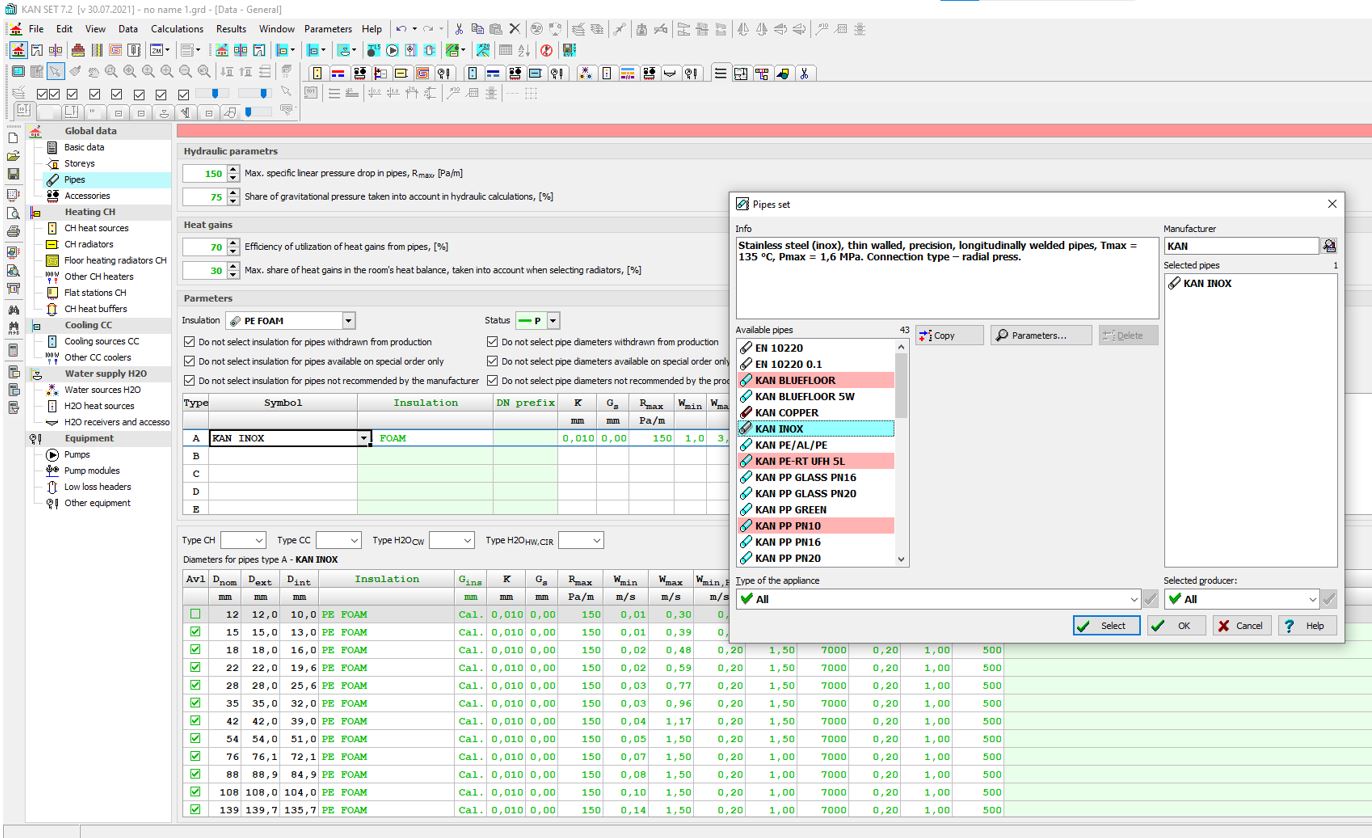1372x838 pixels.
Task: Click the Help button in Pipes set dialog
Action: coord(1308,625)
